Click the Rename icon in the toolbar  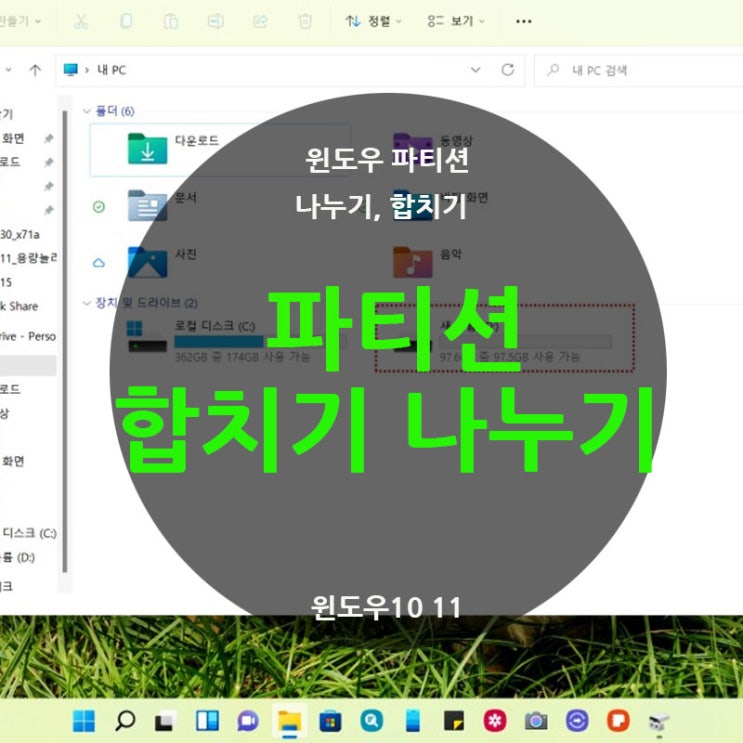pyautogui.click(x=216, y=21)
